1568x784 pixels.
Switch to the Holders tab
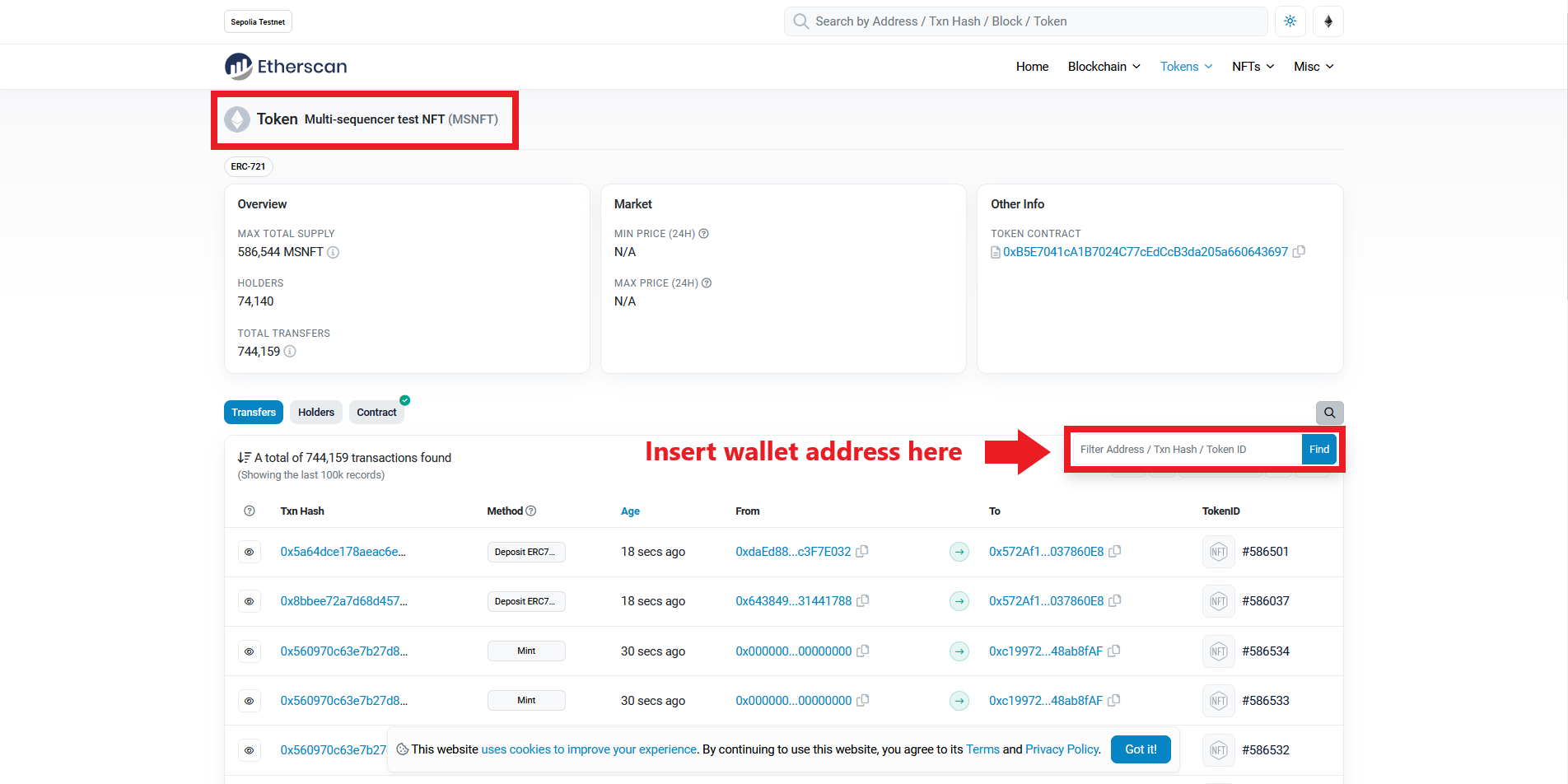[316, 413]
